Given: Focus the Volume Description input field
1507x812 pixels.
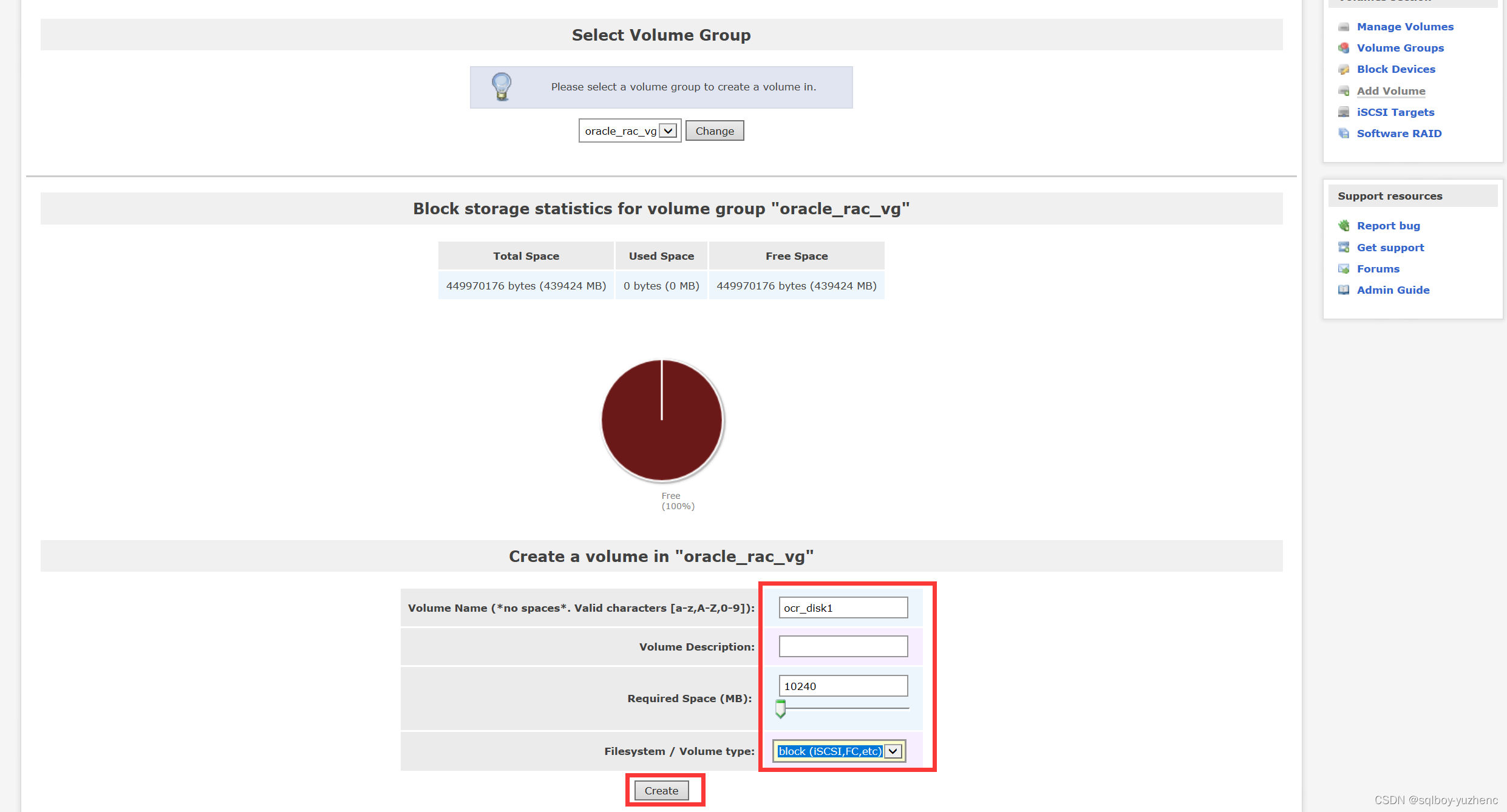Looking at the screenshot, I should [843, 646].
